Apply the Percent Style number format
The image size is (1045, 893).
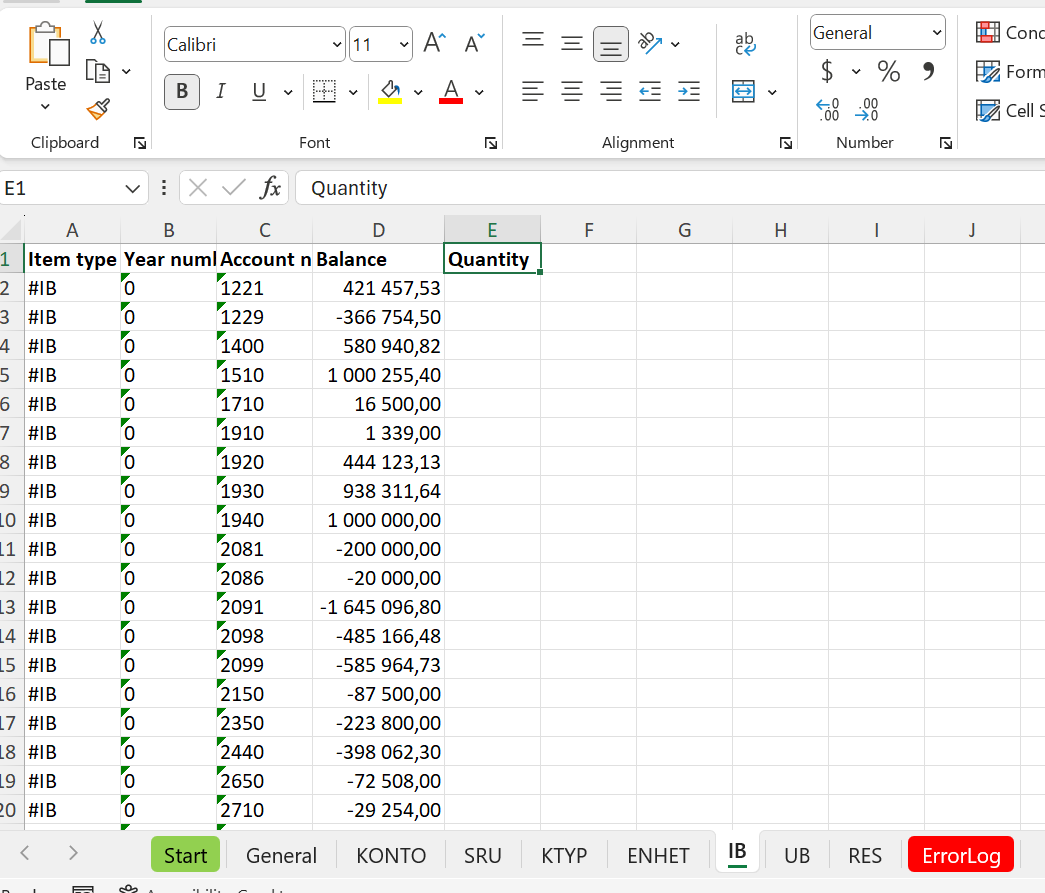887,71
